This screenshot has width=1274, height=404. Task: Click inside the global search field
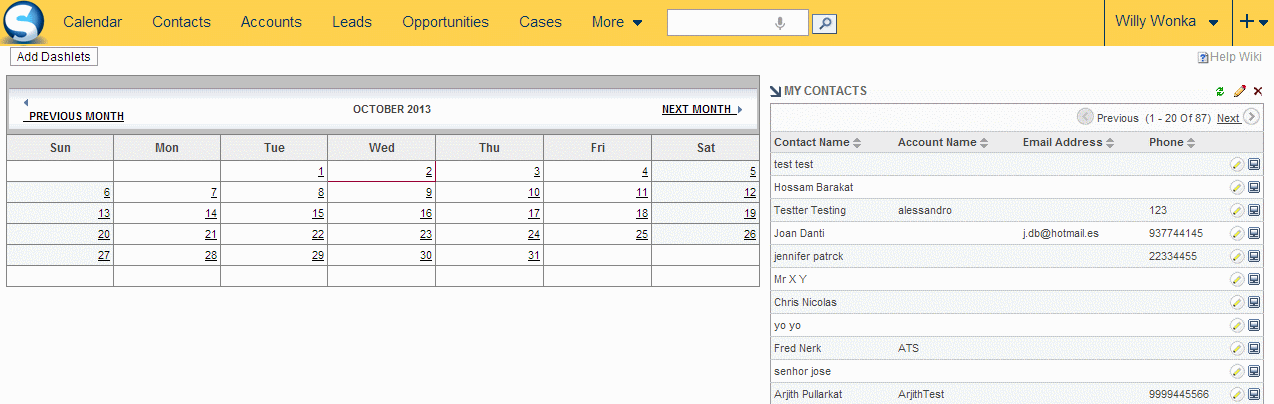720,23
